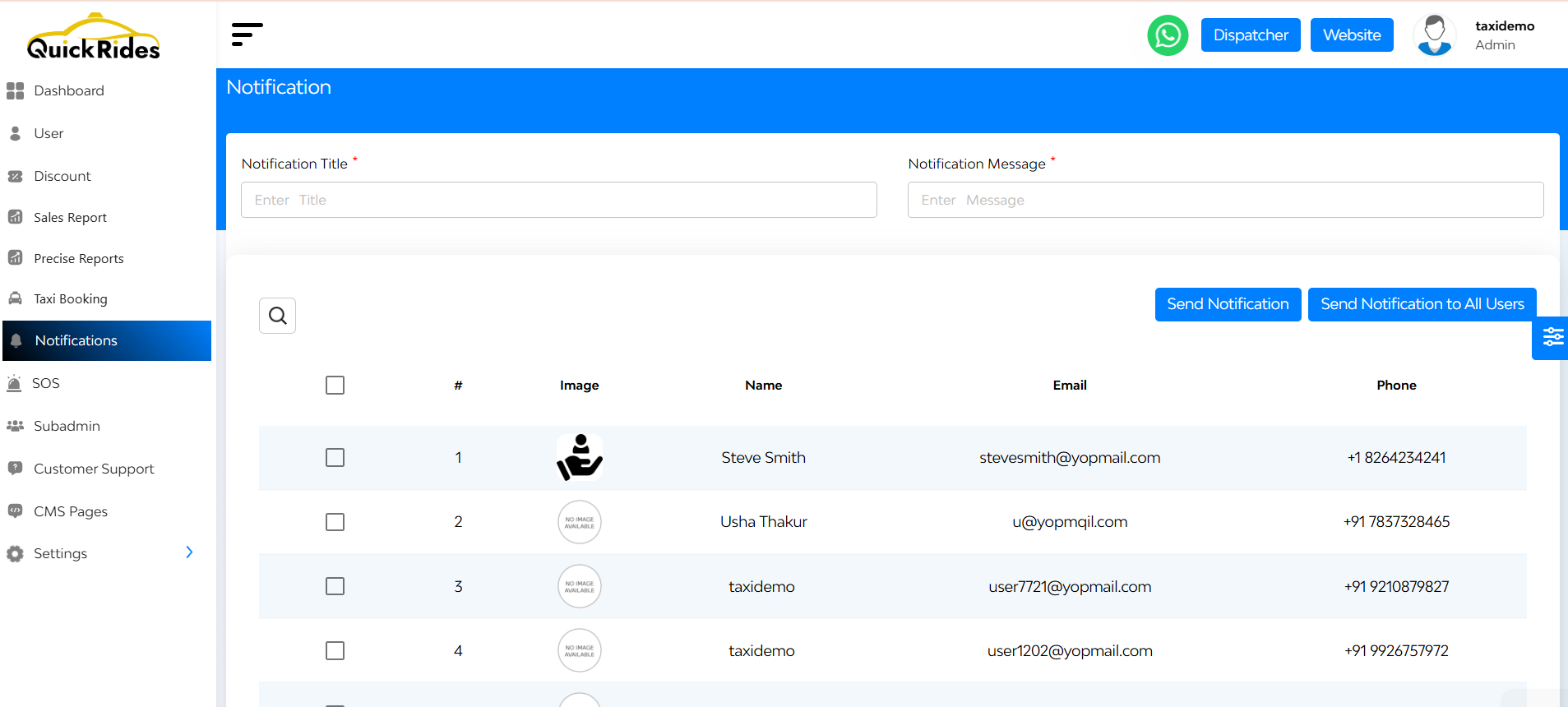
Task: Open WhatsApp chat icon in header
Action: coord(1168,35)
